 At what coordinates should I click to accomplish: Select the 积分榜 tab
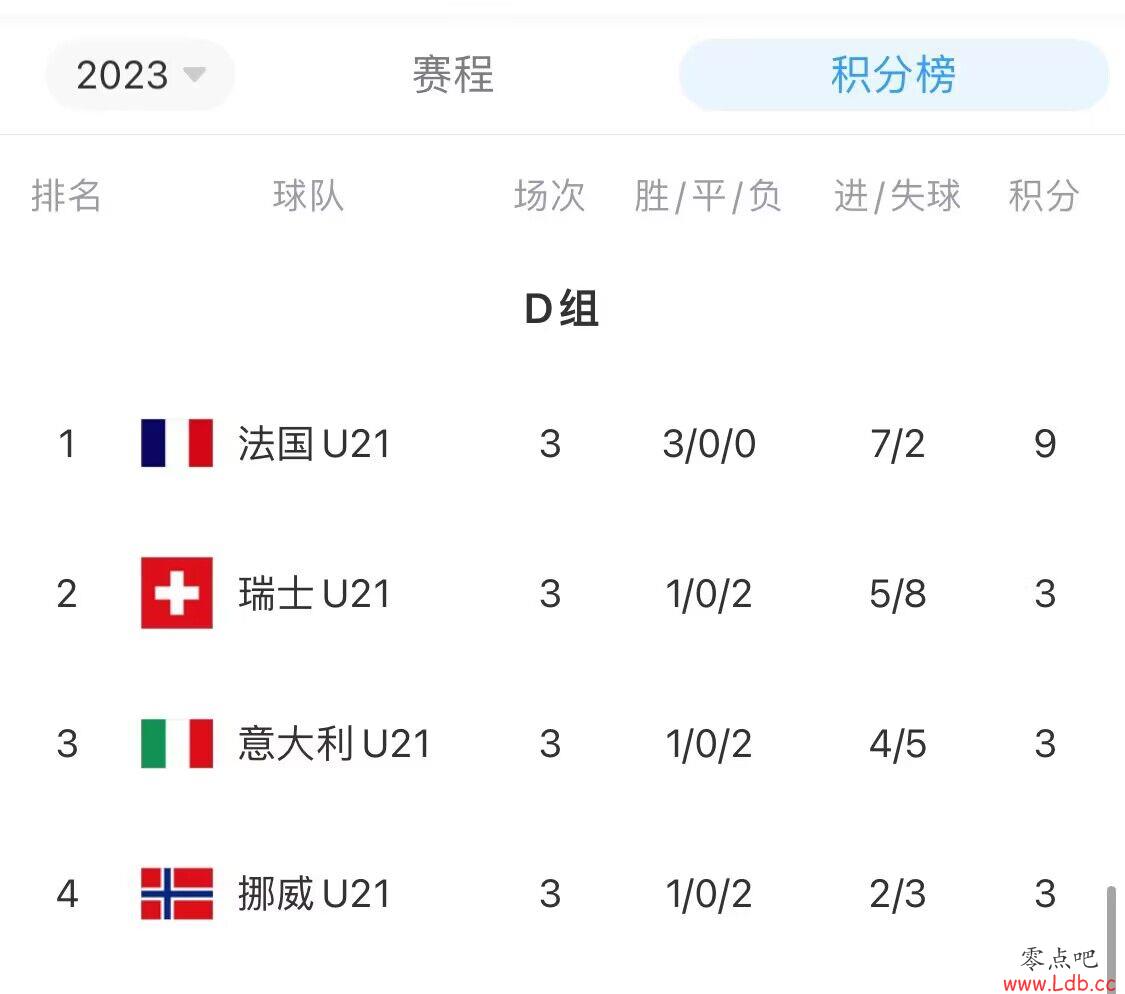click(x=893, y=75)
